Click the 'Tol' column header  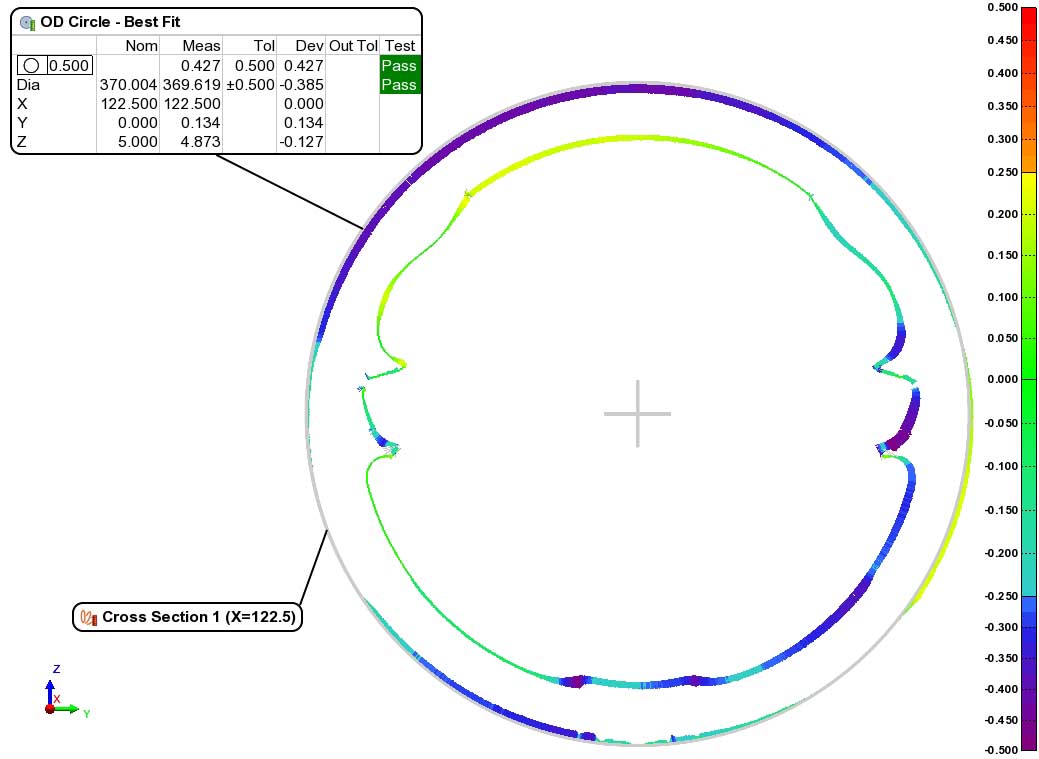click(264, 46)
